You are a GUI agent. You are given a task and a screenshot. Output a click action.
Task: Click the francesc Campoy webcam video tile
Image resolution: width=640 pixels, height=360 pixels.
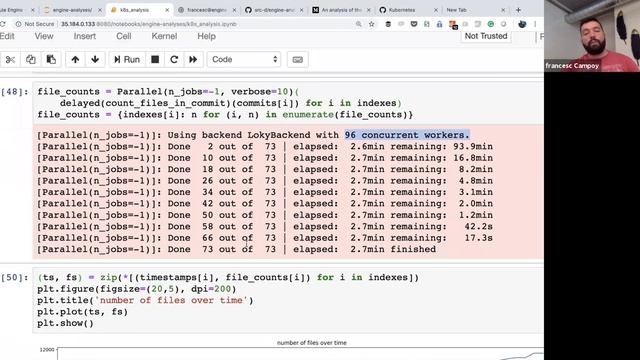click(592, 36)
